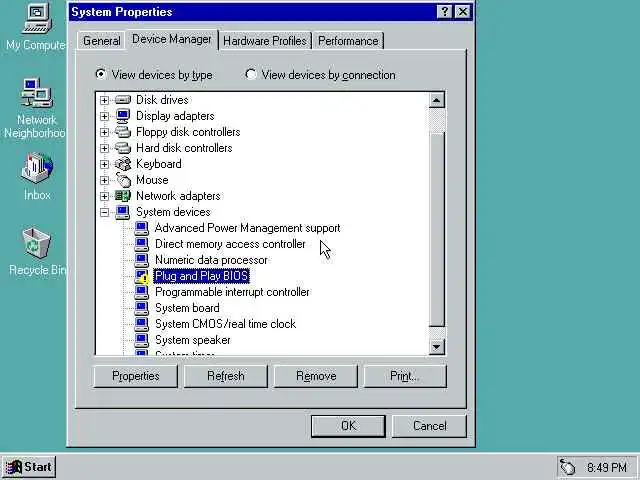Click the Print... button

[x=405, y=376]
